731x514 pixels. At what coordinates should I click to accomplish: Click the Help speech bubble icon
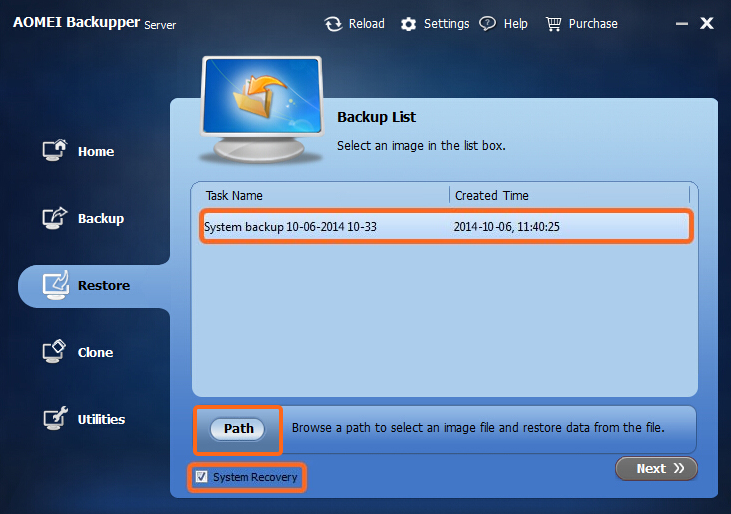(x=488, y=24)
